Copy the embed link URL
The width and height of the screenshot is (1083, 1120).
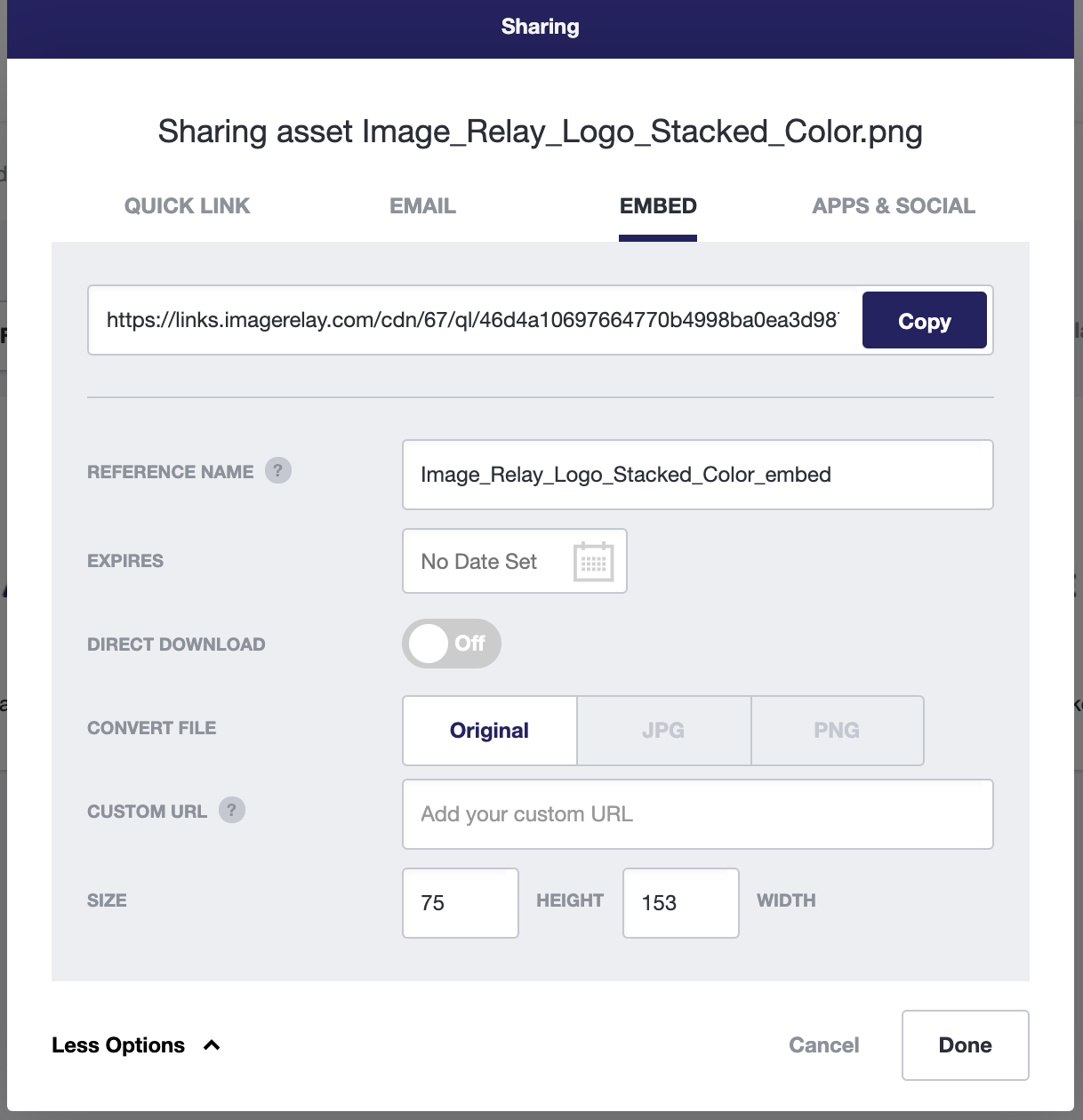click(925, 320)
